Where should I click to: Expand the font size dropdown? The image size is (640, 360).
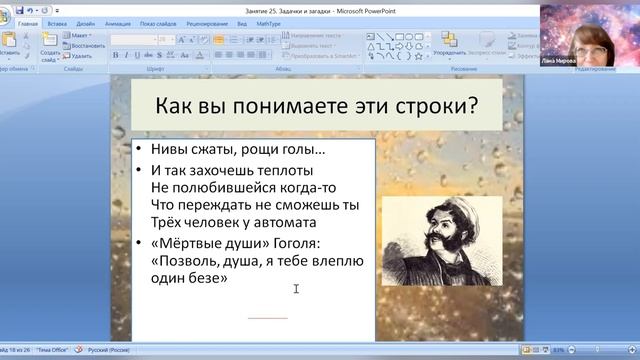(173, 39)
